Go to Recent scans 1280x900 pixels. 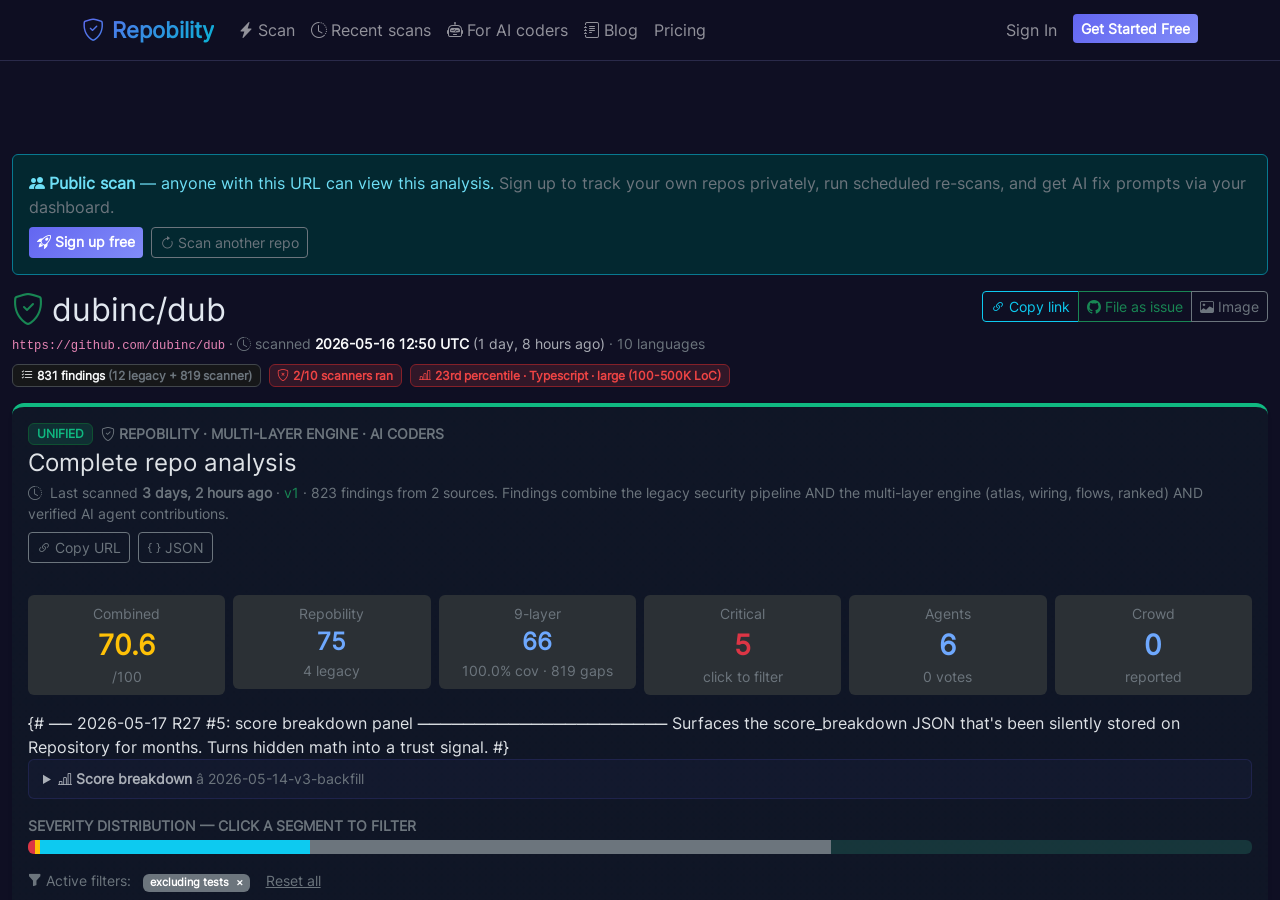coord(371,30)
